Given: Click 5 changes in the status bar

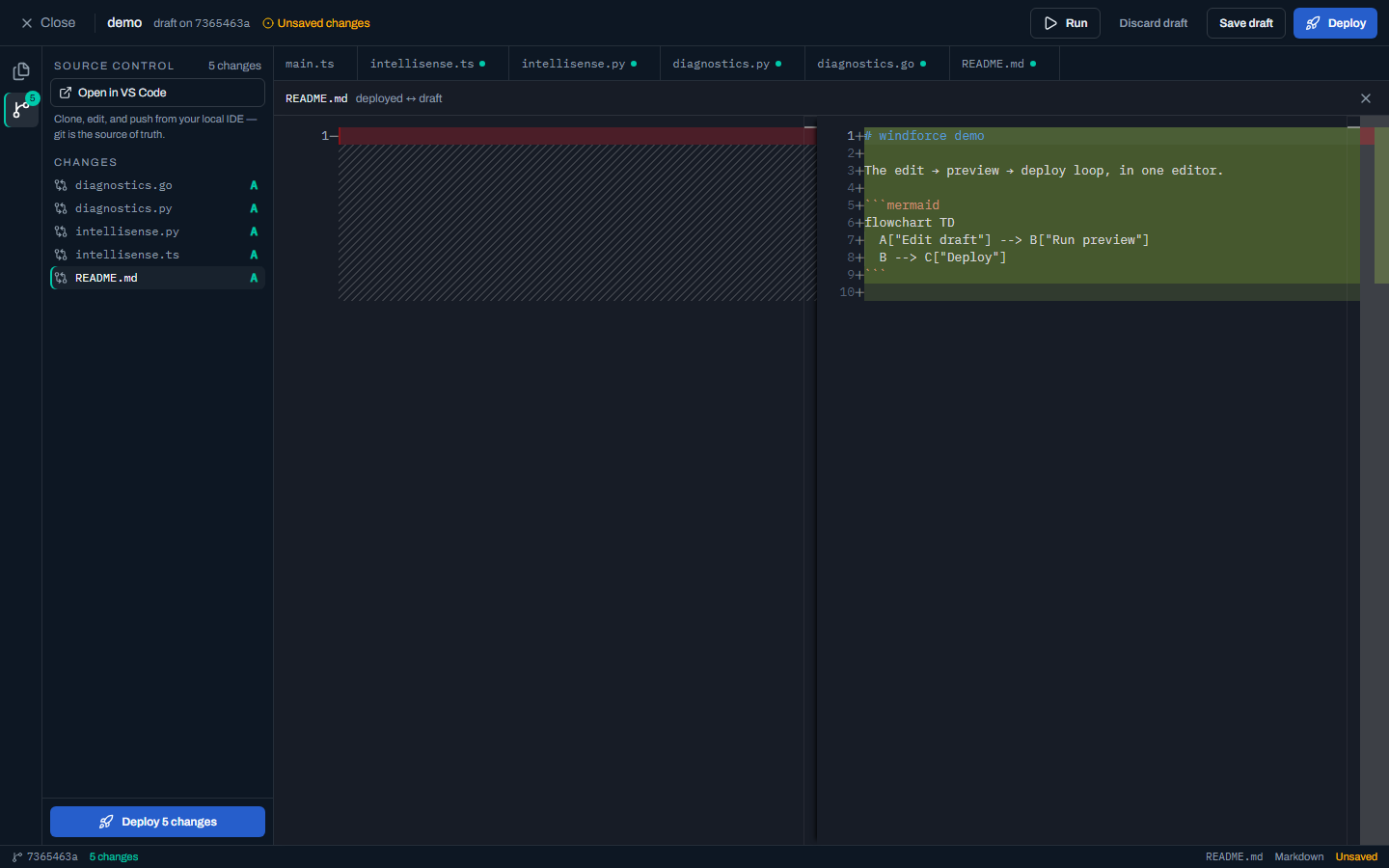Looking at the screenshot, I should coord(114,856).
